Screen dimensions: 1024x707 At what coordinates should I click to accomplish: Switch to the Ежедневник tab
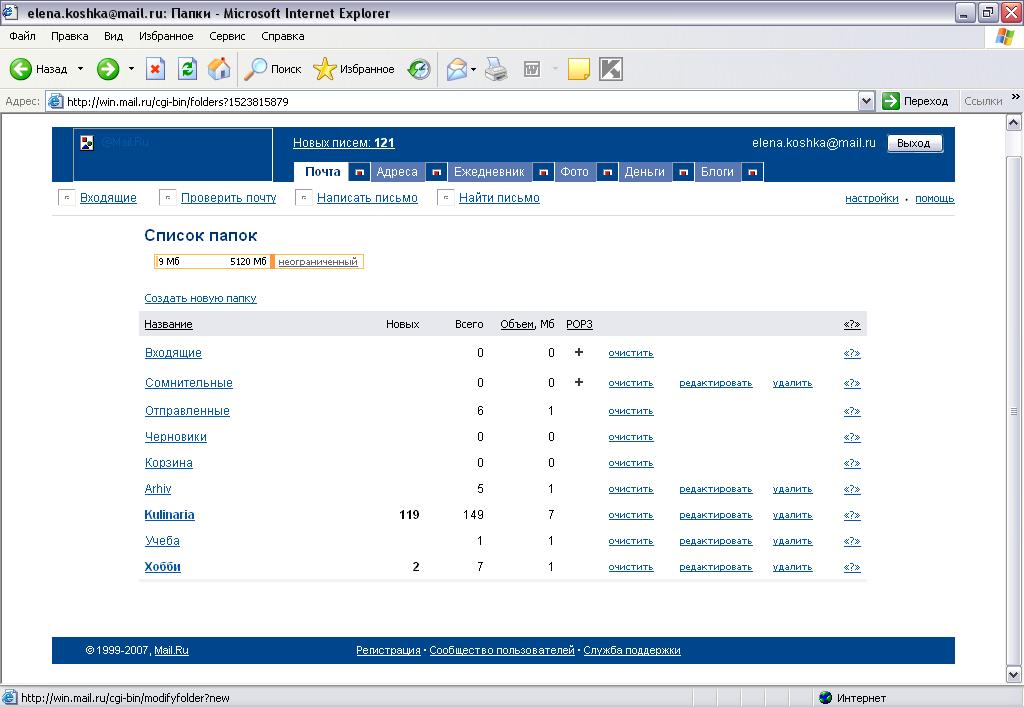coord(489,172)
